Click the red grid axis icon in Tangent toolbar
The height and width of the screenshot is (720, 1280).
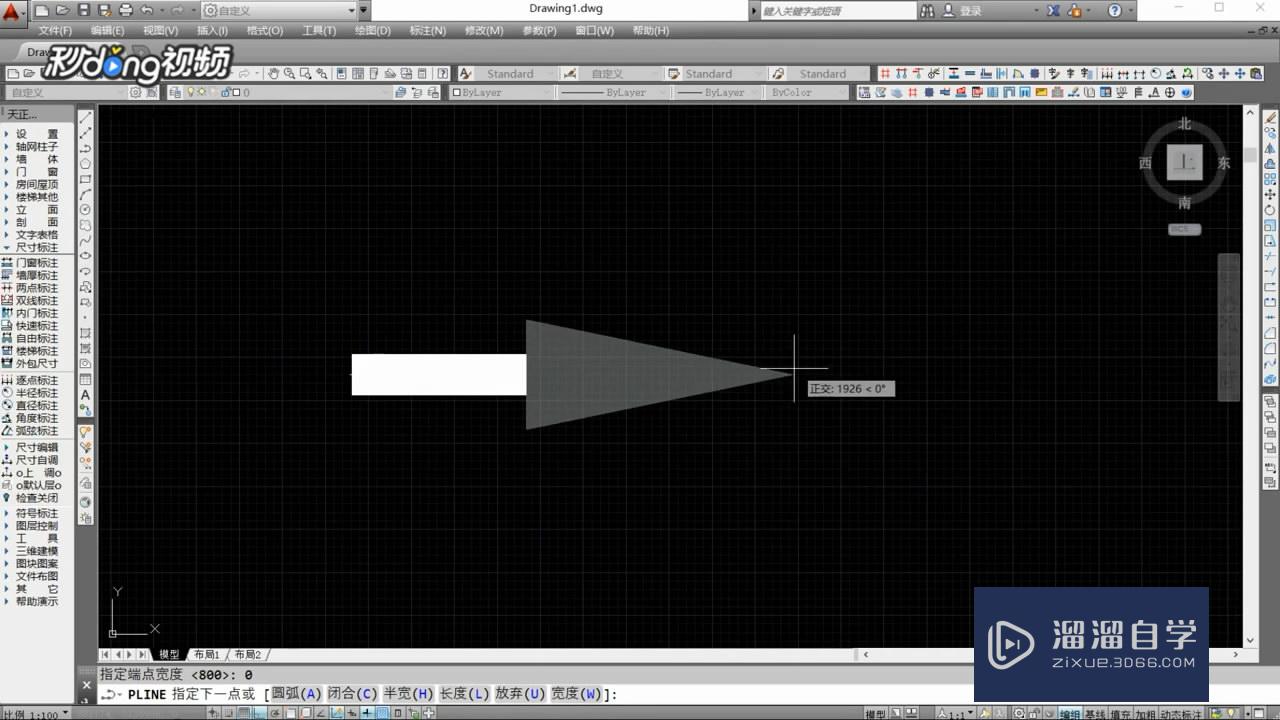coord(886,73)
